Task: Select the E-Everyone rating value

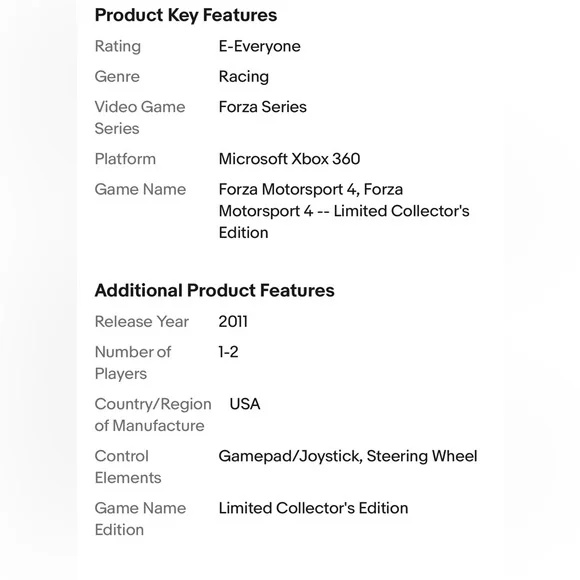Action: coord(259,47)
